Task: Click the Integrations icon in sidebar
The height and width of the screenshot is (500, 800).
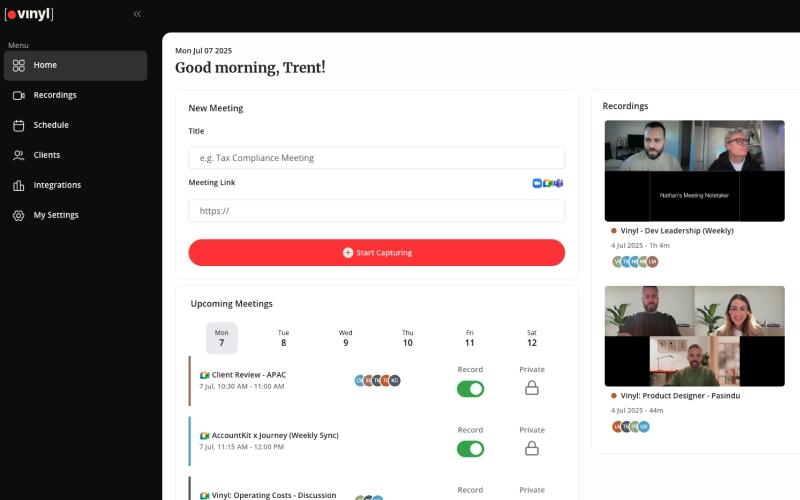Action: 18,185
